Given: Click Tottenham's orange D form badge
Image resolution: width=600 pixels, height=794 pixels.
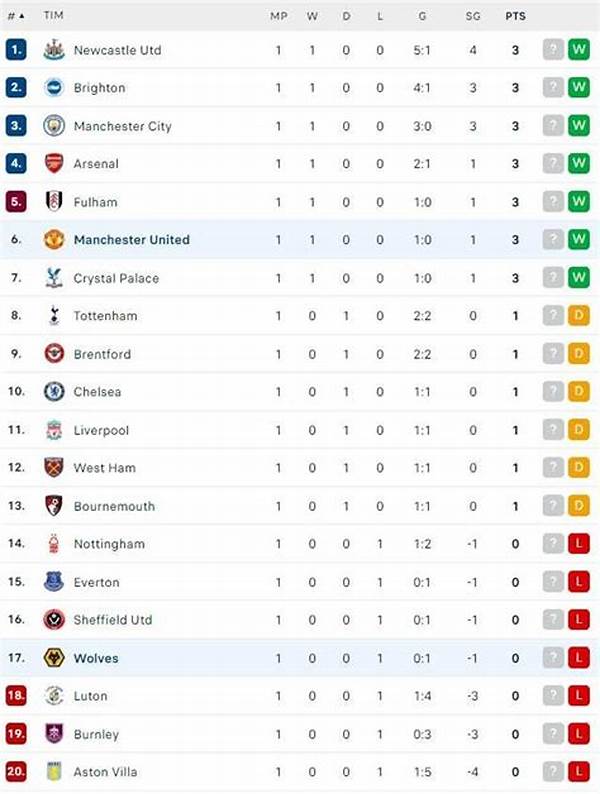Looking at the screenshot, I should [578, 316].
